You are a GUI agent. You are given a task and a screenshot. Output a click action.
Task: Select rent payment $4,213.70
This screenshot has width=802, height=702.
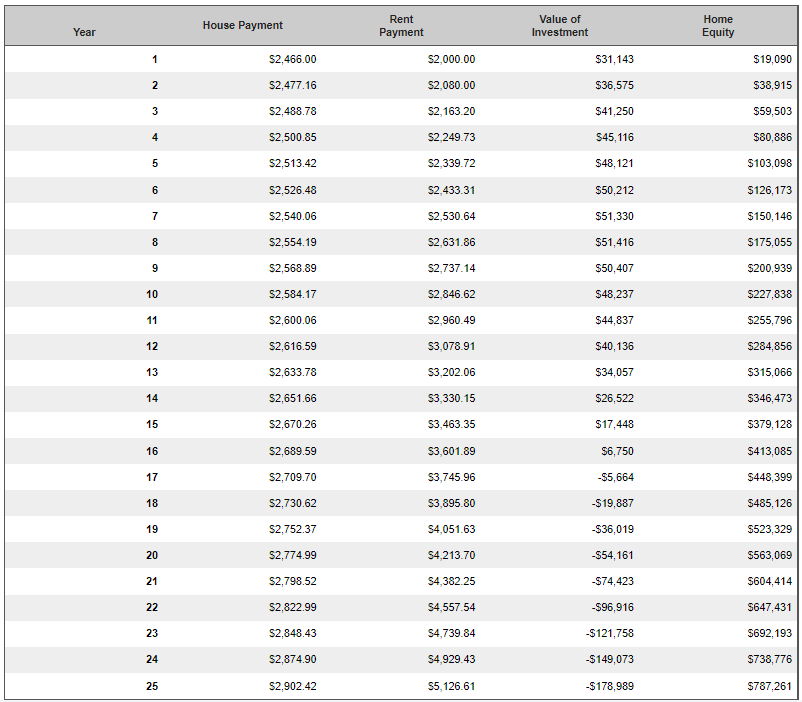point(451,556)
